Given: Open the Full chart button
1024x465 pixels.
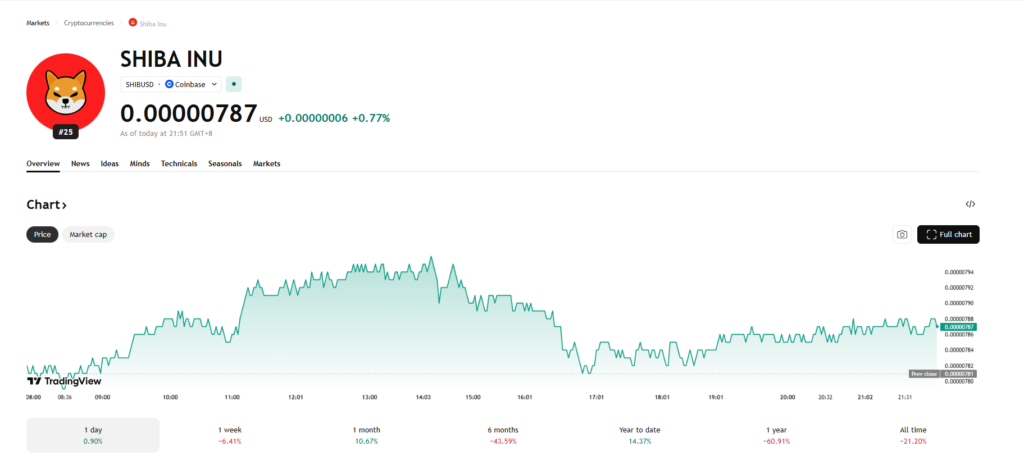Looking at the screenshot, I should coord(948,234).
